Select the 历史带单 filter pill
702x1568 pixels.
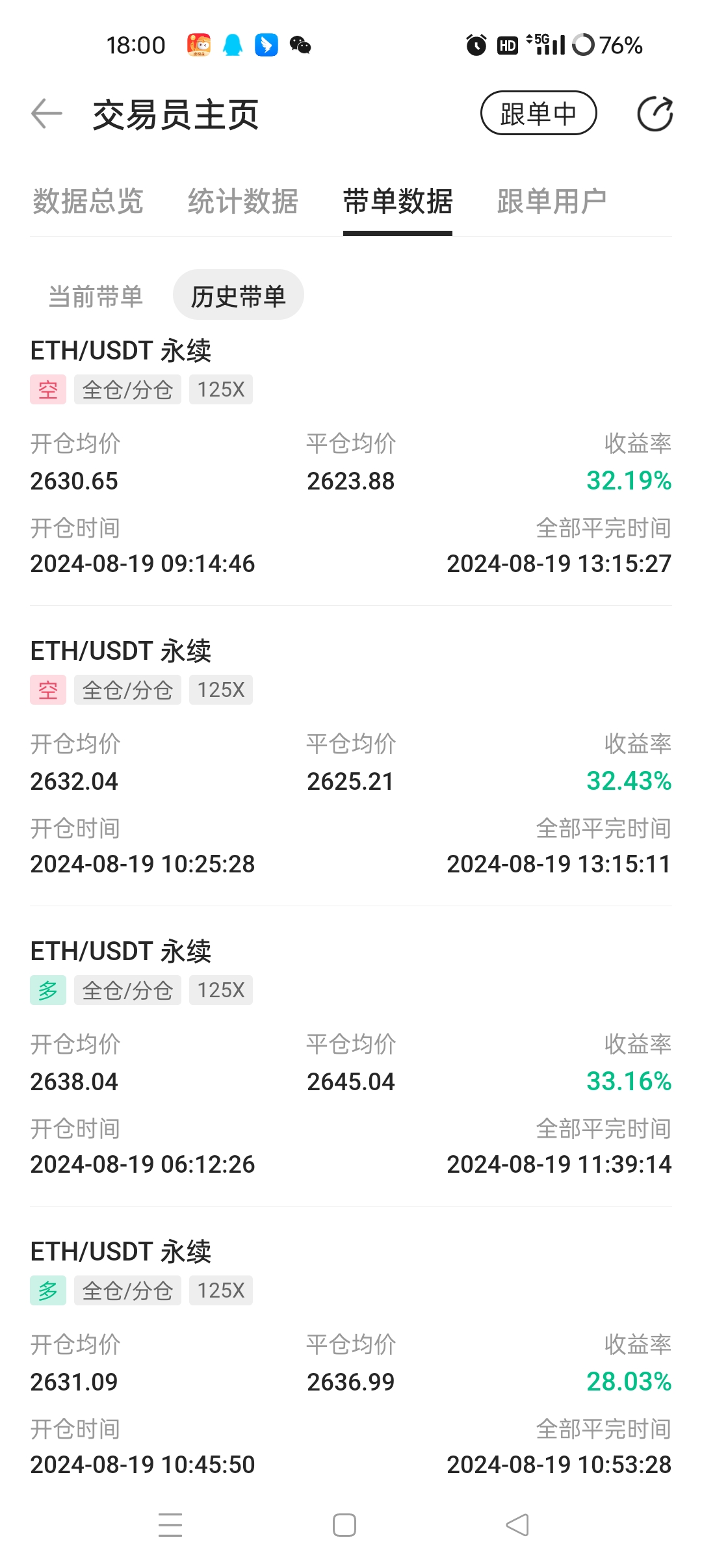point(238,296)
